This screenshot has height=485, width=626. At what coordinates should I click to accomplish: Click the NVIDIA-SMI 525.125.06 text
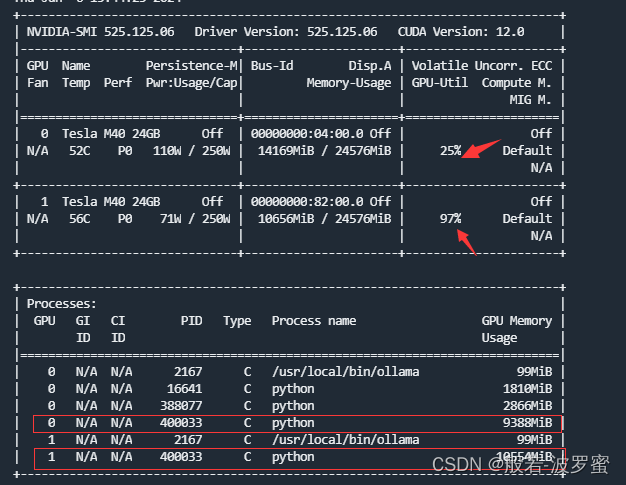(x=100, y=32)
